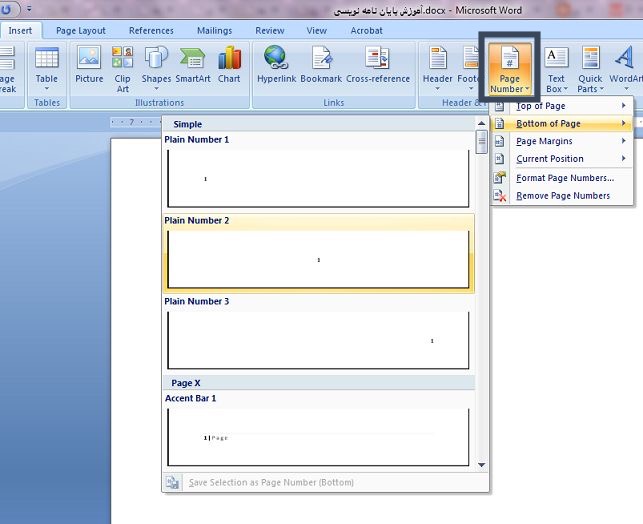Open the Quick Parts dropdown

(590, 68)
